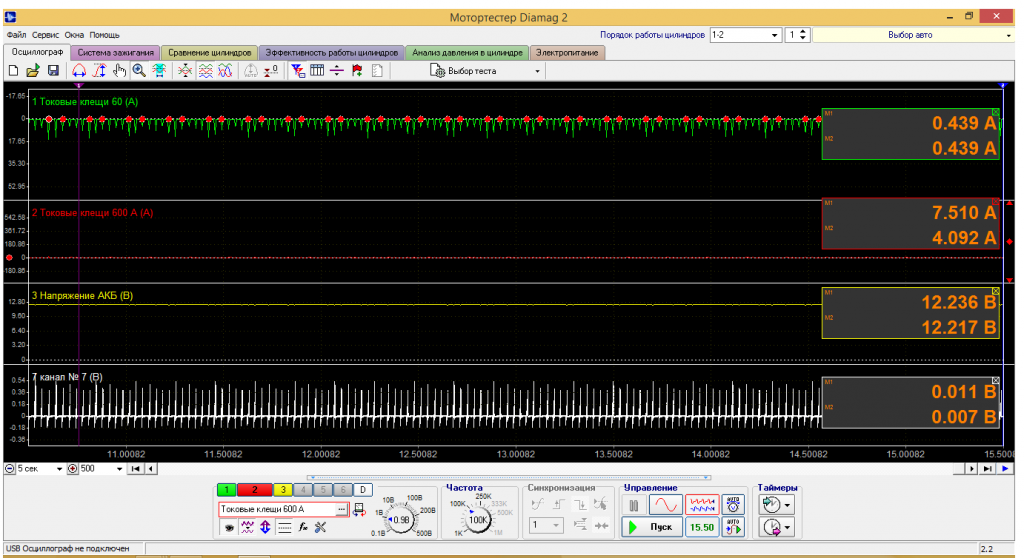Click the teal waveform fit icon
Viewport: 1024px width, 558px height.
pos(159,71)
